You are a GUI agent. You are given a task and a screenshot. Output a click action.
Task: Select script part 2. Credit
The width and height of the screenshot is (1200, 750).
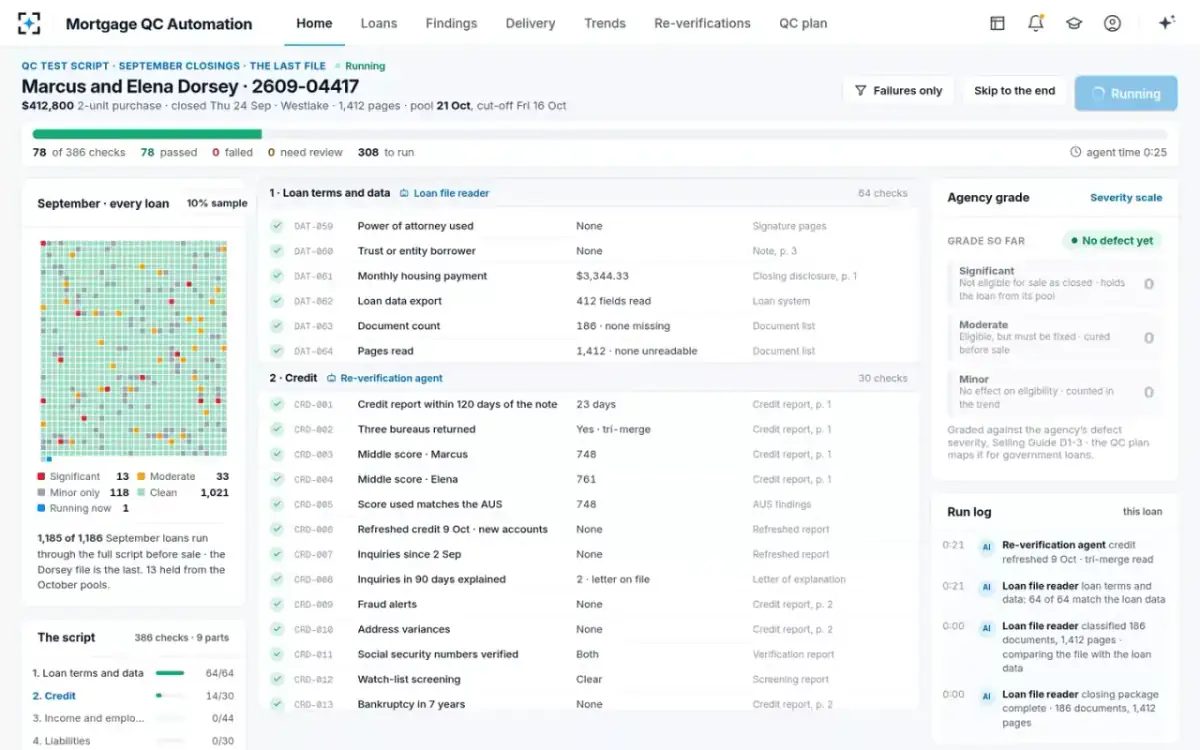133,696
